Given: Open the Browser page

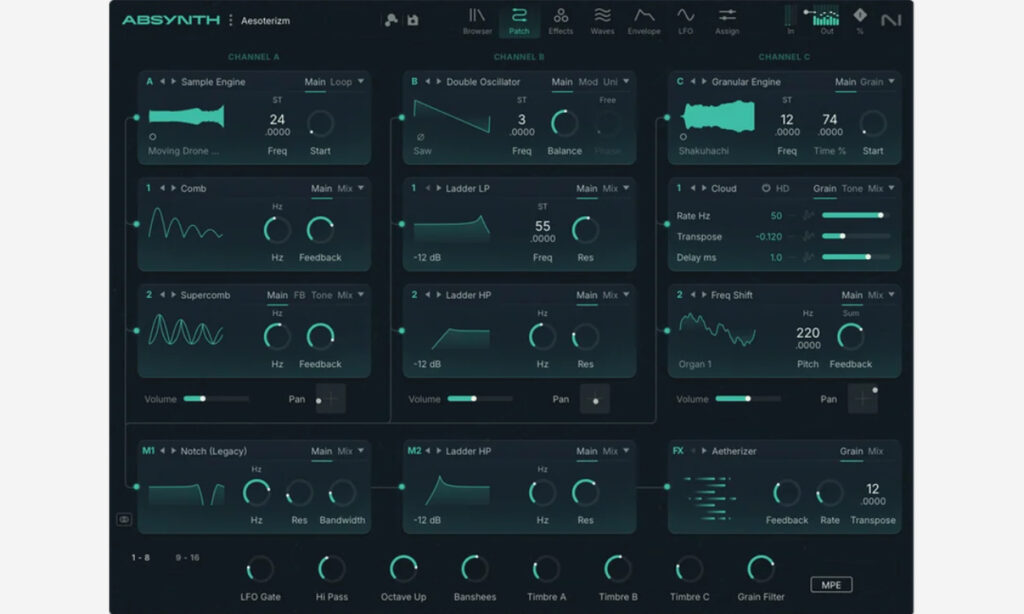Looking at the screenshot, I should (477, 21).
